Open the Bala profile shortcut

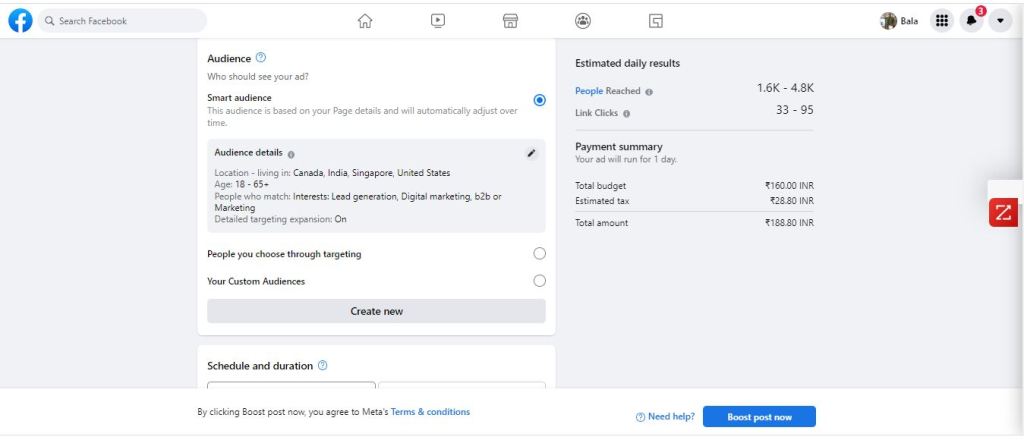pos(899,21)
